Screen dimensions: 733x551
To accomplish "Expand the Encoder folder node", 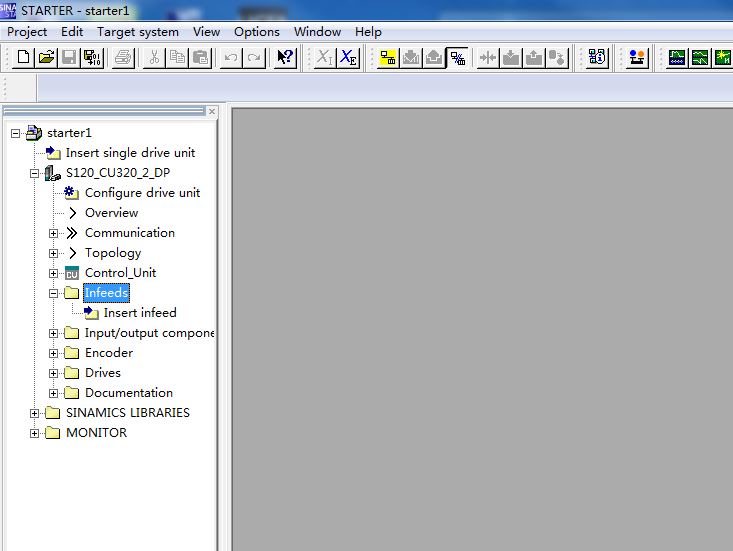I will click(x=54, y=353).
